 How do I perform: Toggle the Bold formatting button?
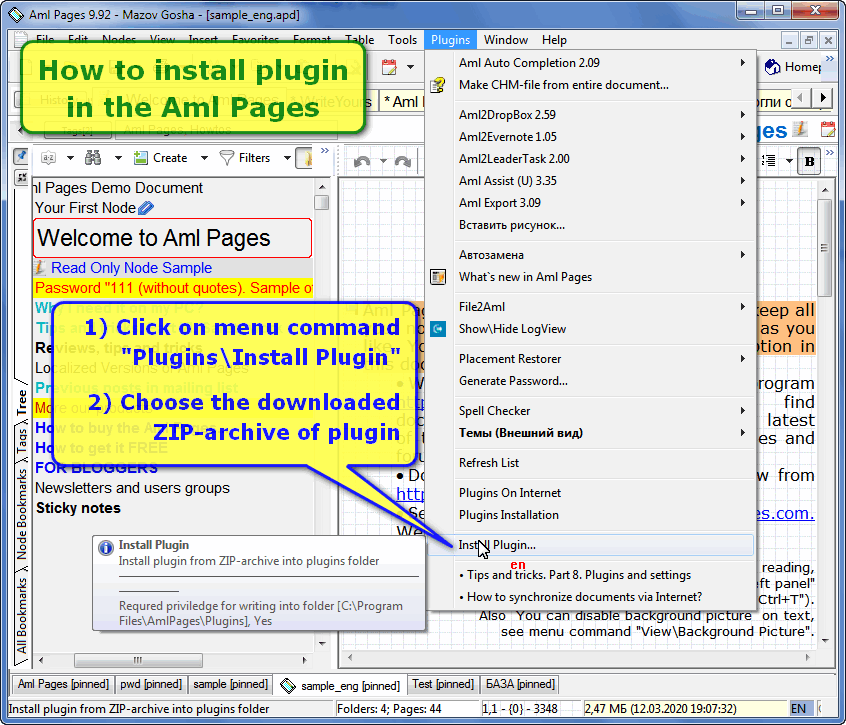pyautogui.click(x=809, y=161)
